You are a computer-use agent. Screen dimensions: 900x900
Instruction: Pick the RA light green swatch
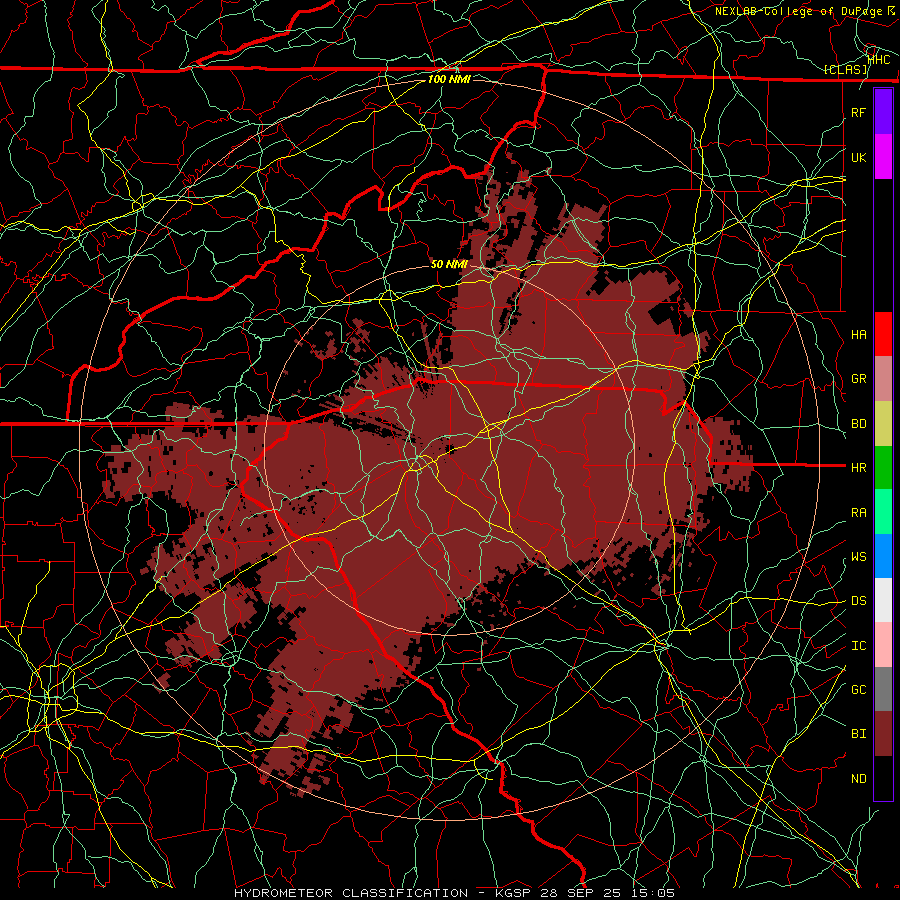tap(883, 512)
